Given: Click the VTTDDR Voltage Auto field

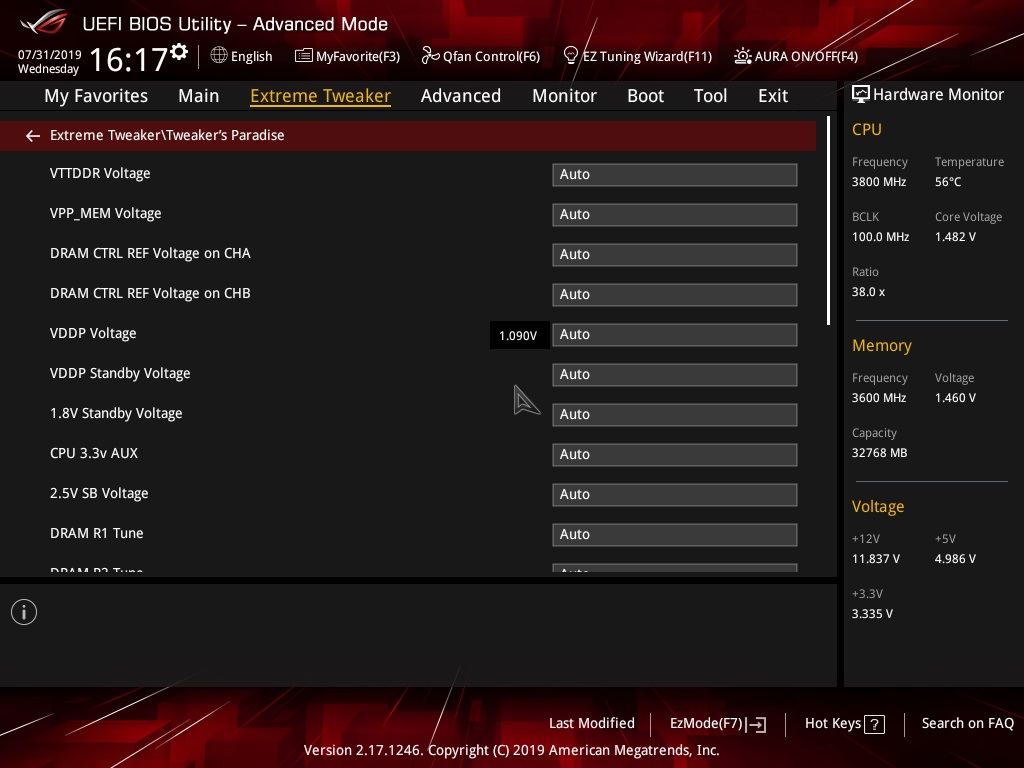Looking at the screenshot, I should tap(675, 174).
